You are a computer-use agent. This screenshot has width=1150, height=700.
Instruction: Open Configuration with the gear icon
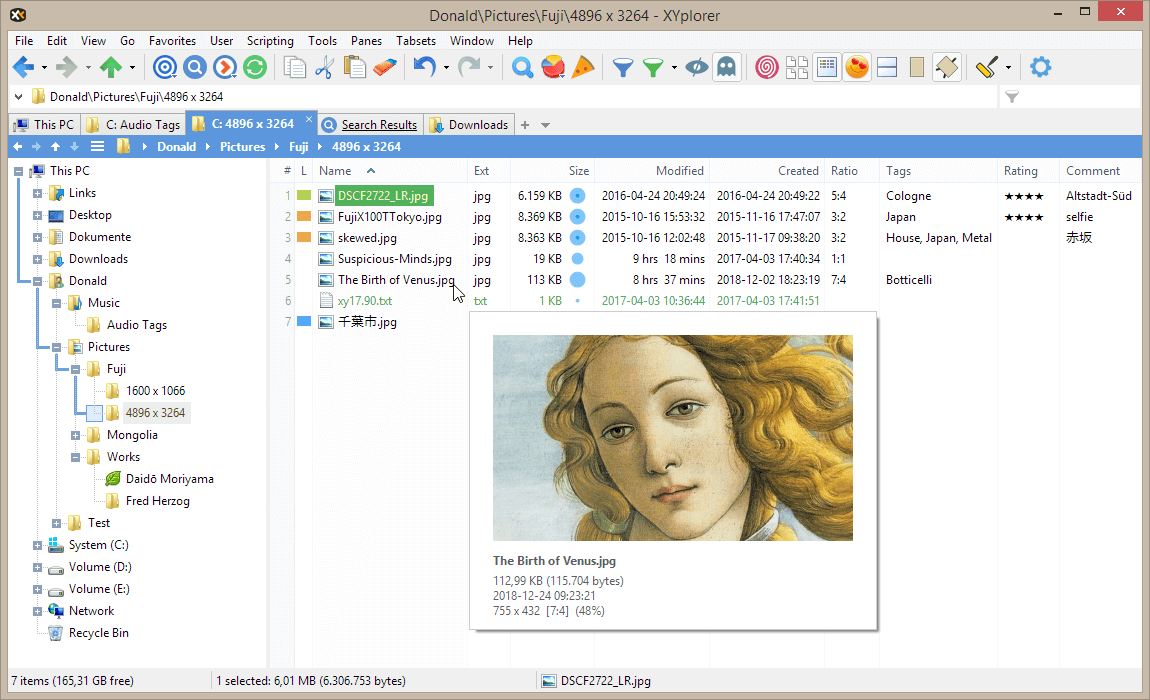pos(1040,66)
